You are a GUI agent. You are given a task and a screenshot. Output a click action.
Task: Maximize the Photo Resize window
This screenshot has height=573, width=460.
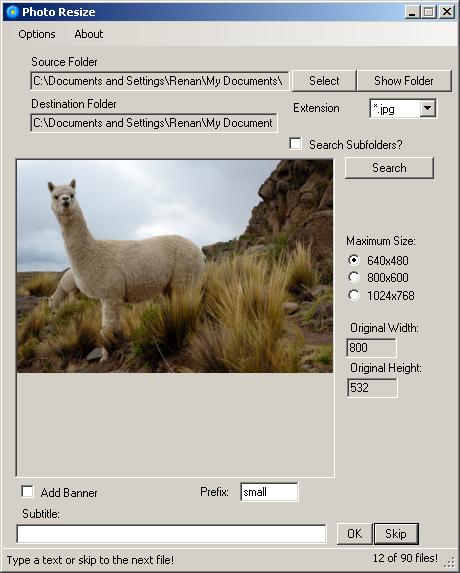pyautogui.click(x=429, y=12)
